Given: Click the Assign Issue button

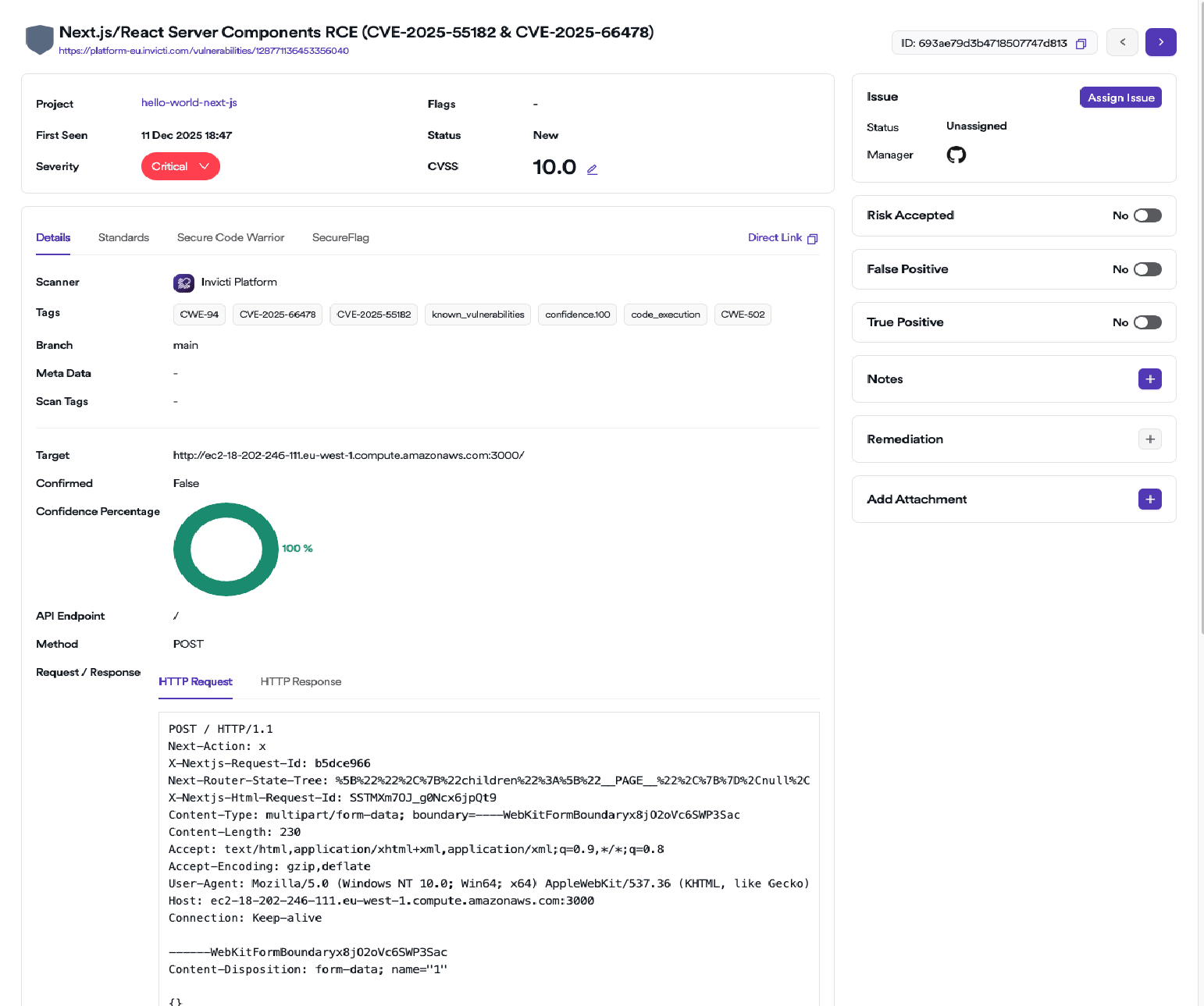Looking at the screenshot, I should (x=1120, y=98).
